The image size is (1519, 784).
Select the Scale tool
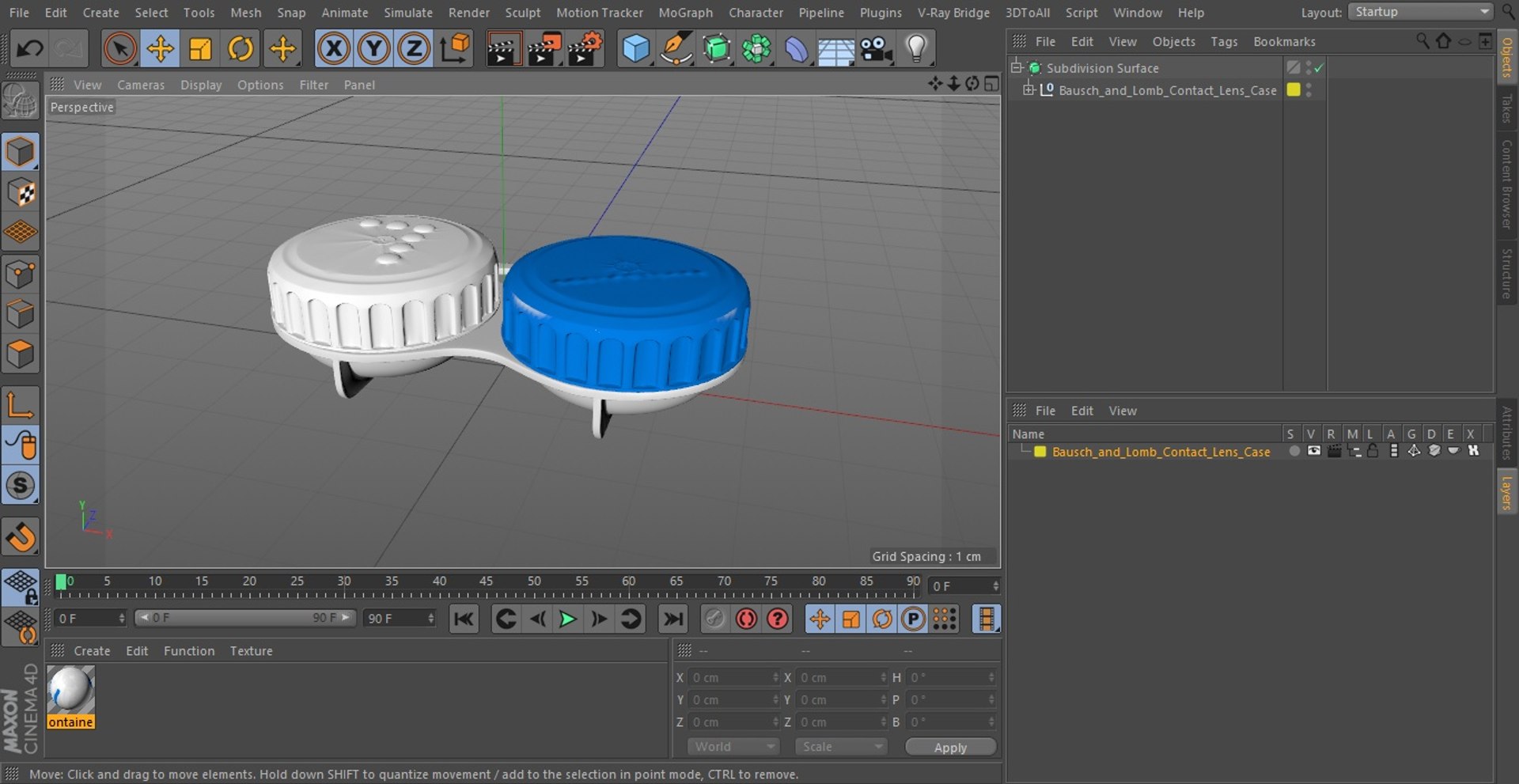pos(200,49)
